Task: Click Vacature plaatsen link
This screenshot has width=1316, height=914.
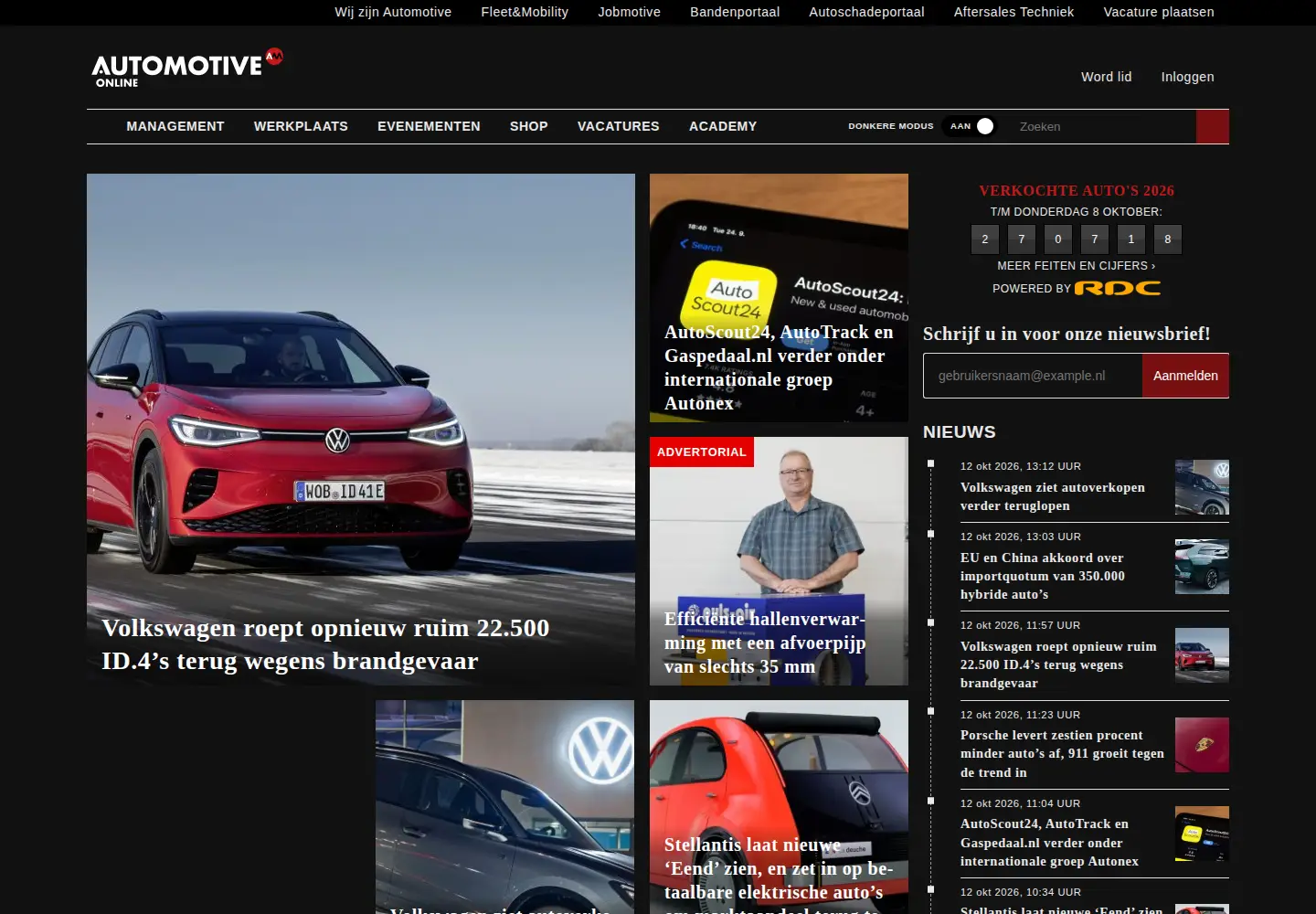Action: [x=1159, y=12]
